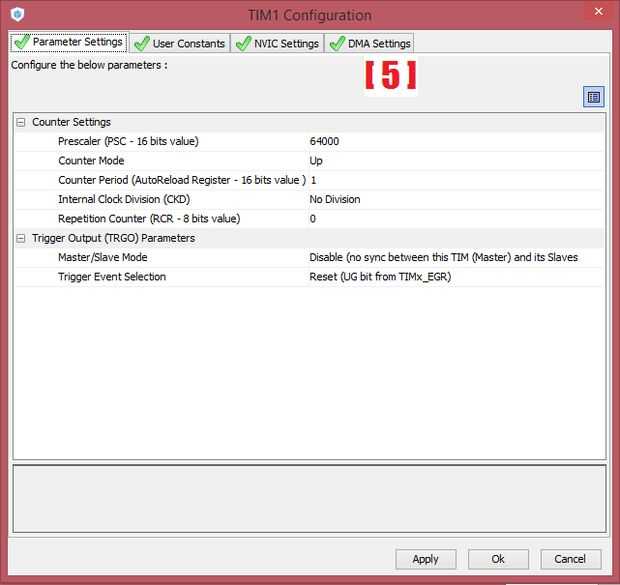
Task: Select the Counter Mode label
Action: click(91, 161)
